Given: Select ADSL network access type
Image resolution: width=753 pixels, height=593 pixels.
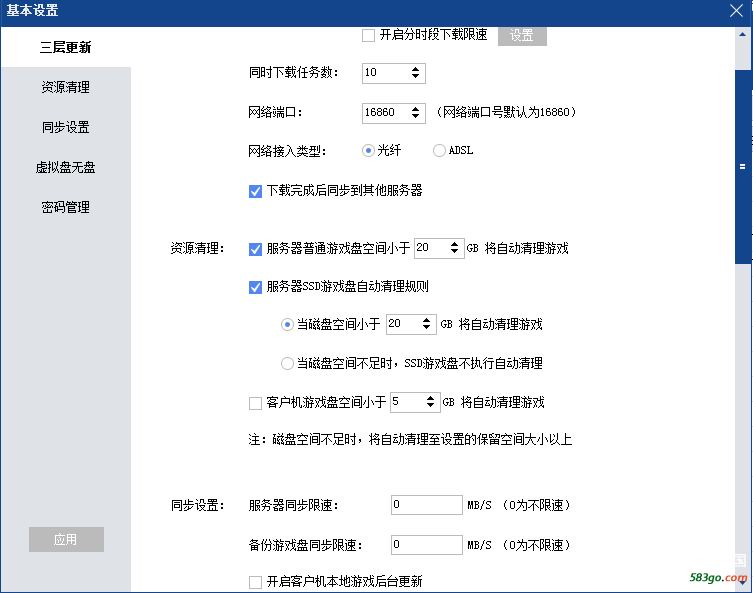Looking at the screenshot, I should tap(439, 151).
